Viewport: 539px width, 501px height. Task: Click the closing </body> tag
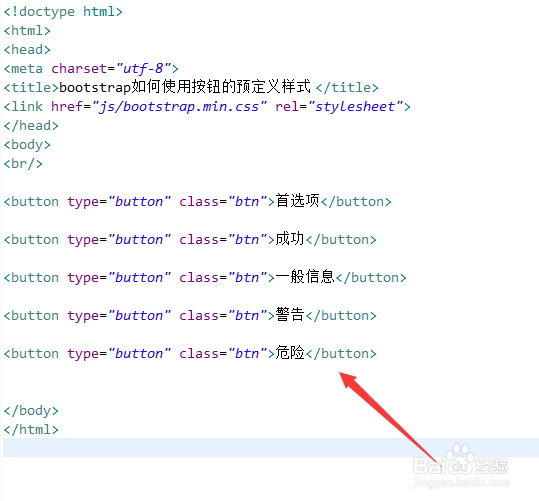coord(31,411)
